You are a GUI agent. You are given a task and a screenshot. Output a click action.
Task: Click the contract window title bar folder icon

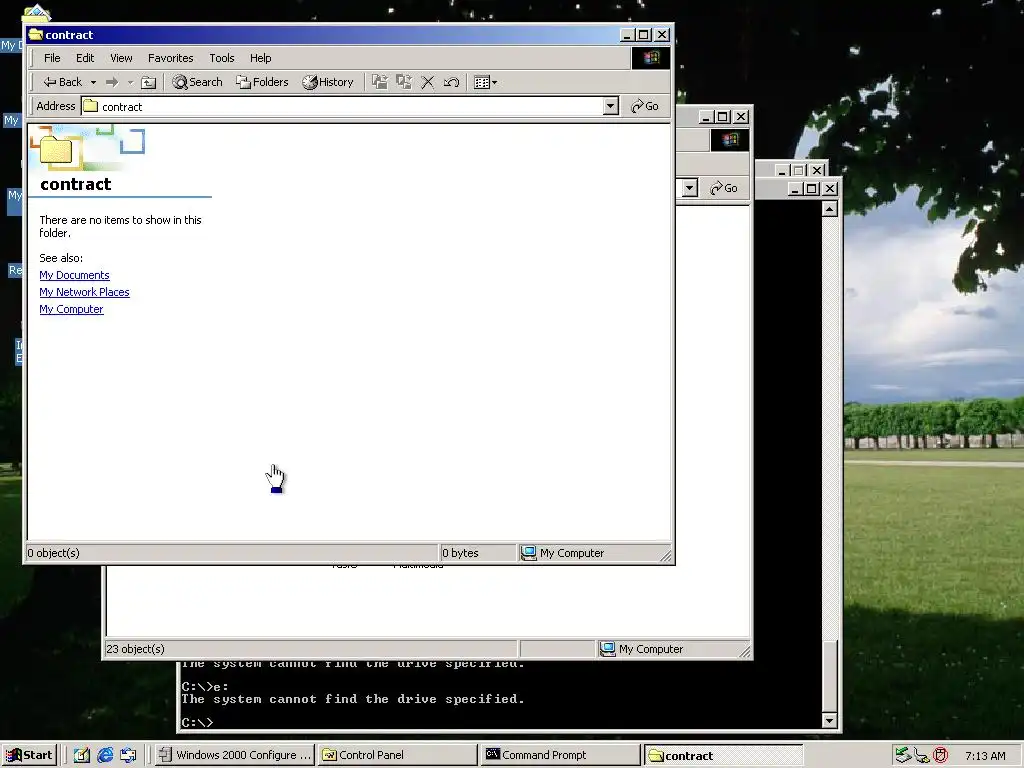(x=35, y=35)
